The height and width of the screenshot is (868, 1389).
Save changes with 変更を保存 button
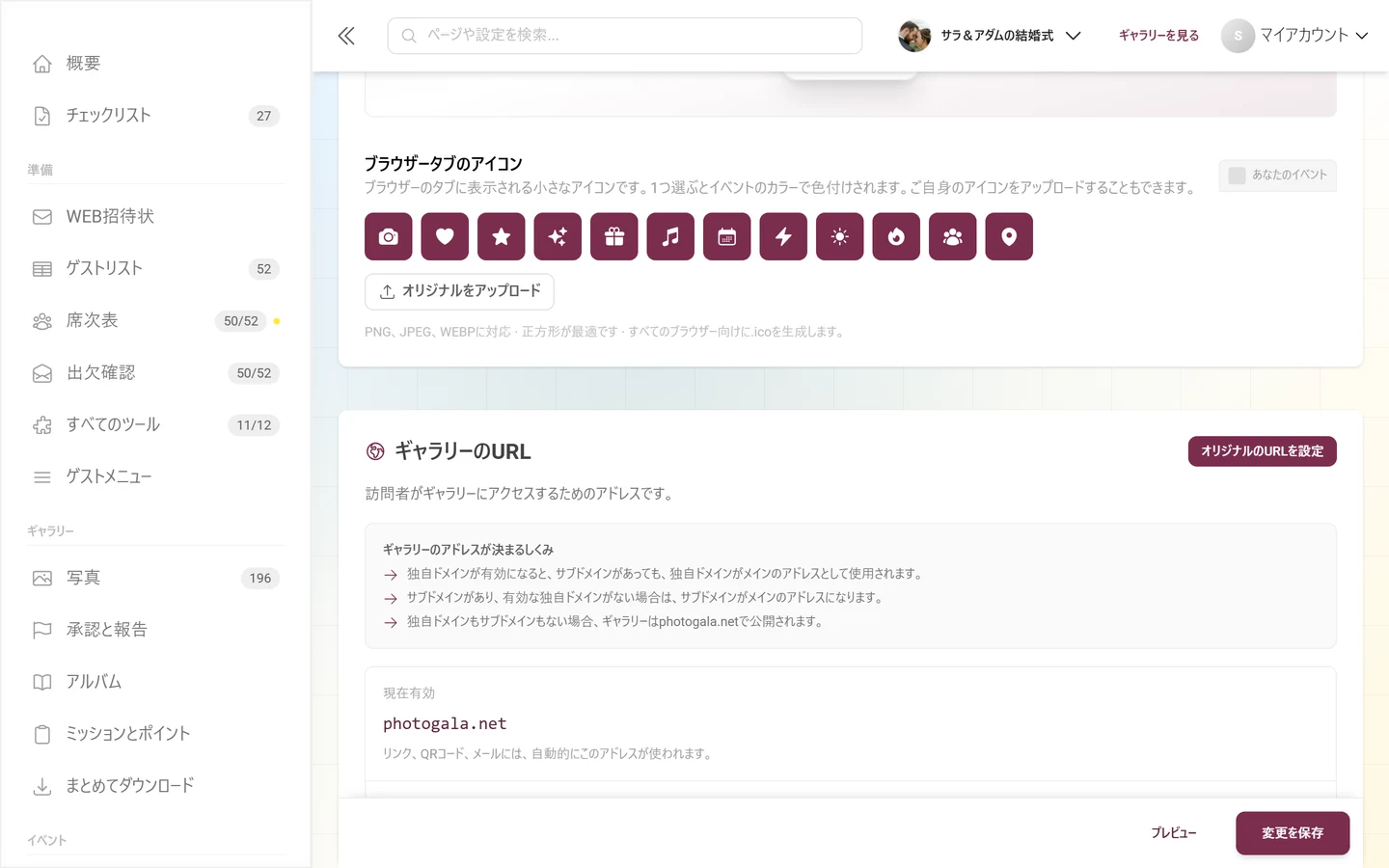pyautogui.click(x=1293, y=833)
